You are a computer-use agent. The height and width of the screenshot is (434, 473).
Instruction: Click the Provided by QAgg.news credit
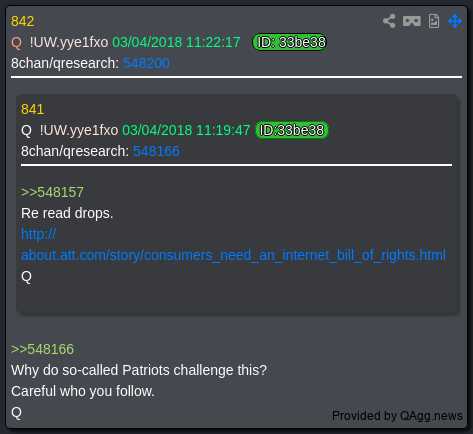[397, 416]
